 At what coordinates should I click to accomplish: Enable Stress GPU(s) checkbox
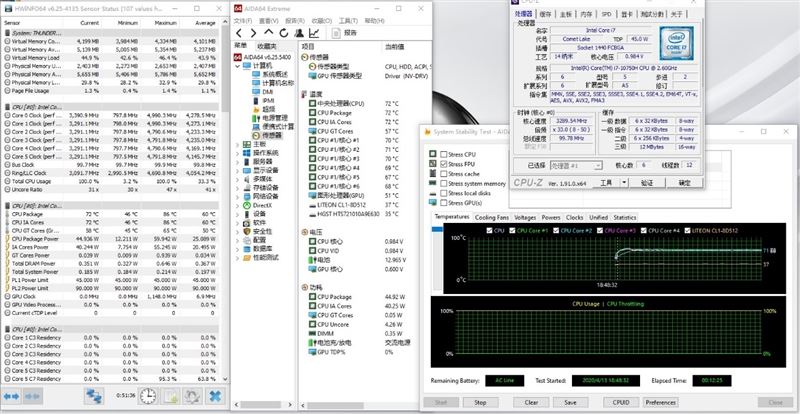[x=444, y=203]
